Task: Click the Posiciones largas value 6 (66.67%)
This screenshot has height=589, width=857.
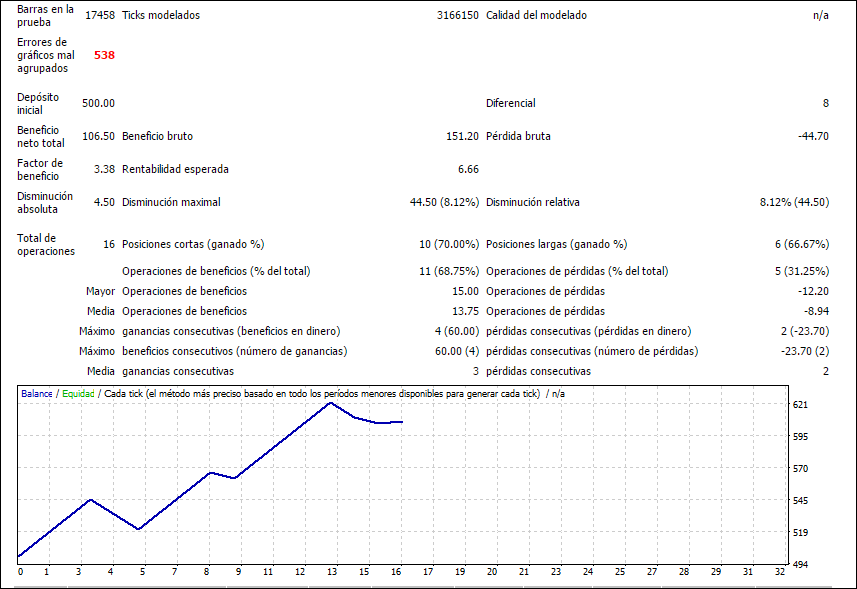Action: (802, 245)
